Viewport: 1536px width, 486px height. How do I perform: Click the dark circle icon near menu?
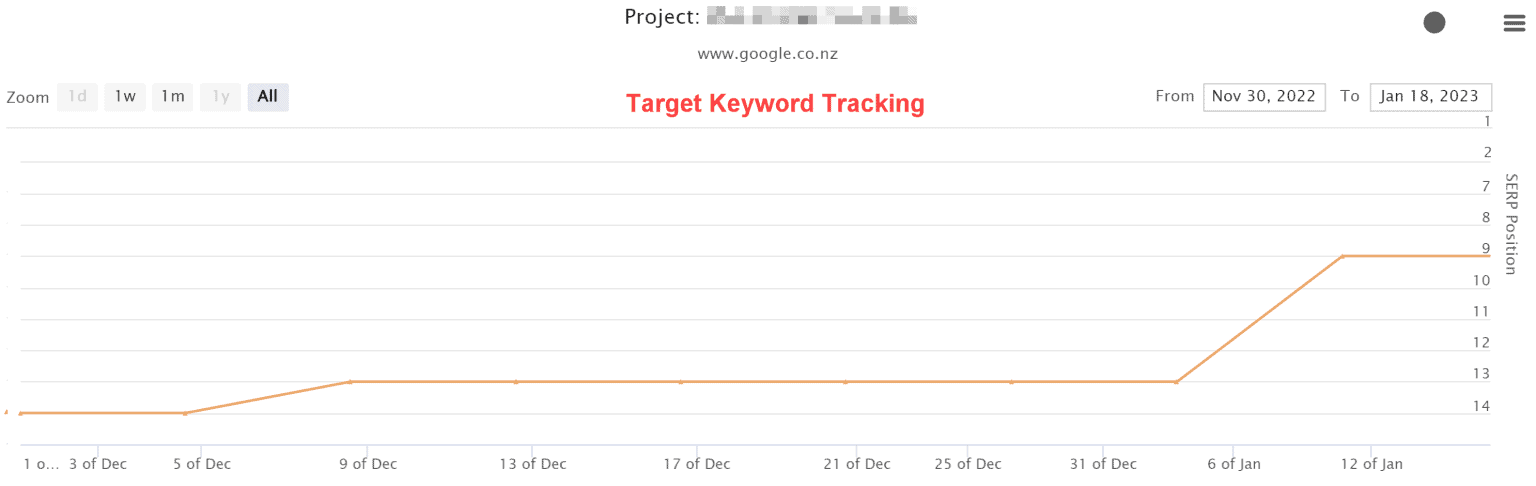point(1434,22)
